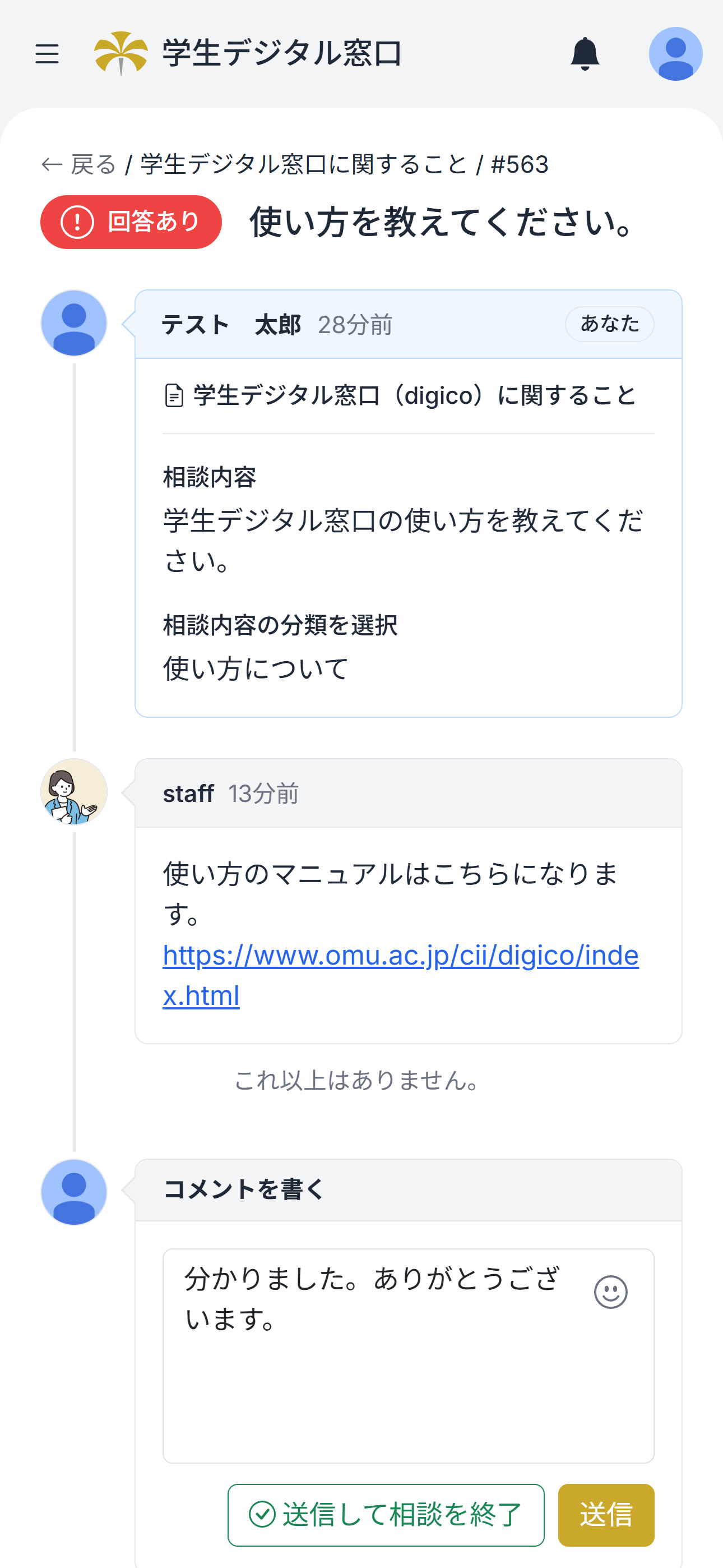
Task: Open the 学生デジタル窓口に関すること breadcrumb
Action: pos(304,164)
